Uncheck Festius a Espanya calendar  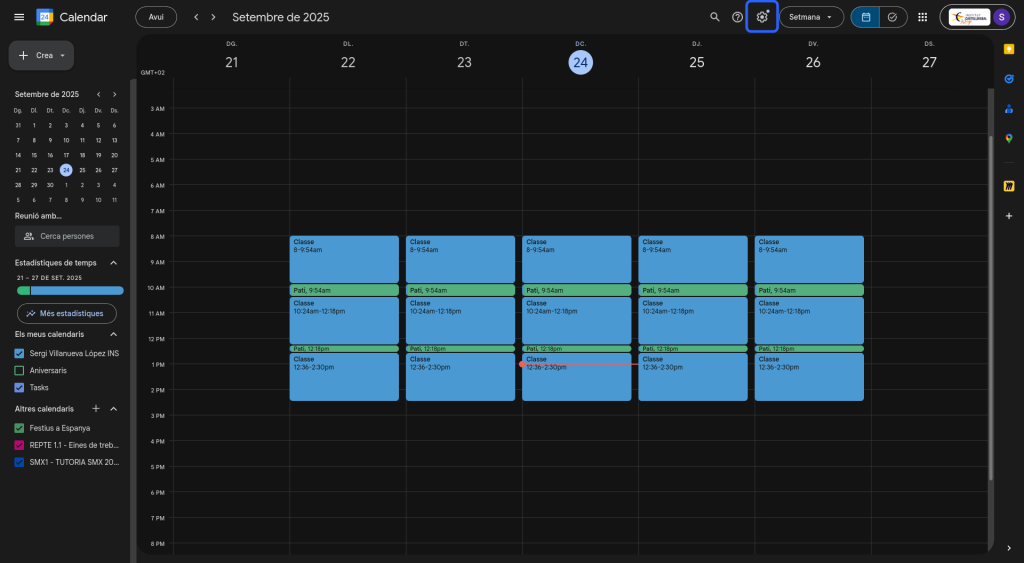pyautogui.click(x=20, y=428)
